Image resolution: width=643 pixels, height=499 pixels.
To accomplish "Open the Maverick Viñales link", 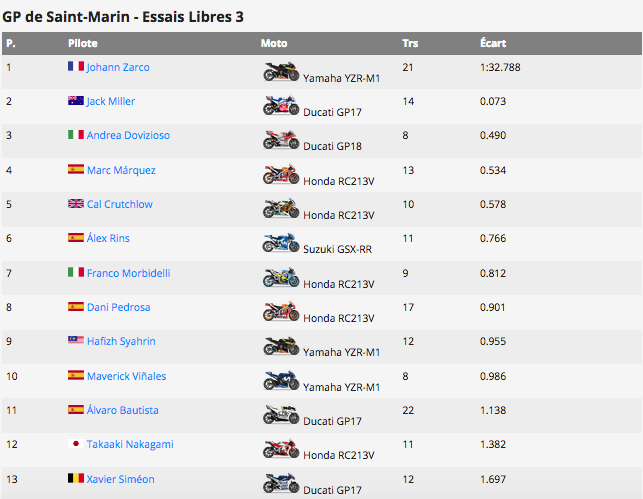I will coord(126,376).
